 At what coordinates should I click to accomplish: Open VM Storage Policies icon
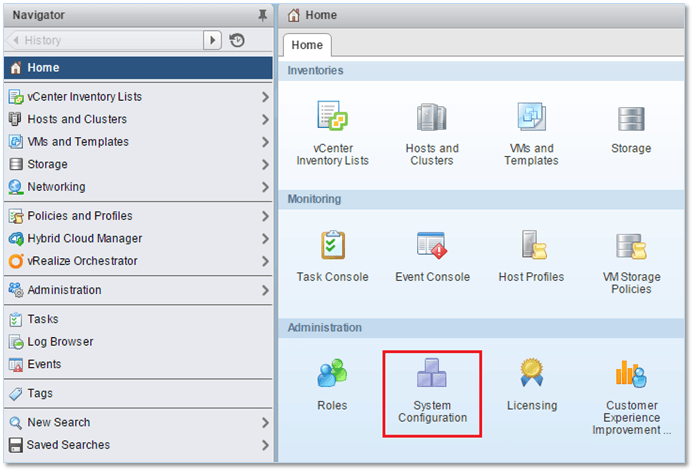coord(631,246)
